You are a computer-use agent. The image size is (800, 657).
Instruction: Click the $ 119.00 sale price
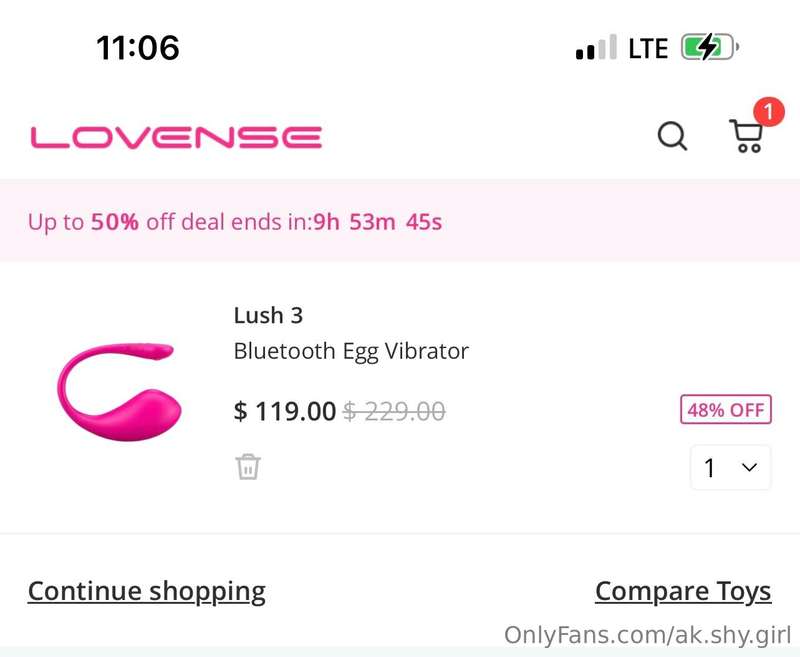coord(285,411)
